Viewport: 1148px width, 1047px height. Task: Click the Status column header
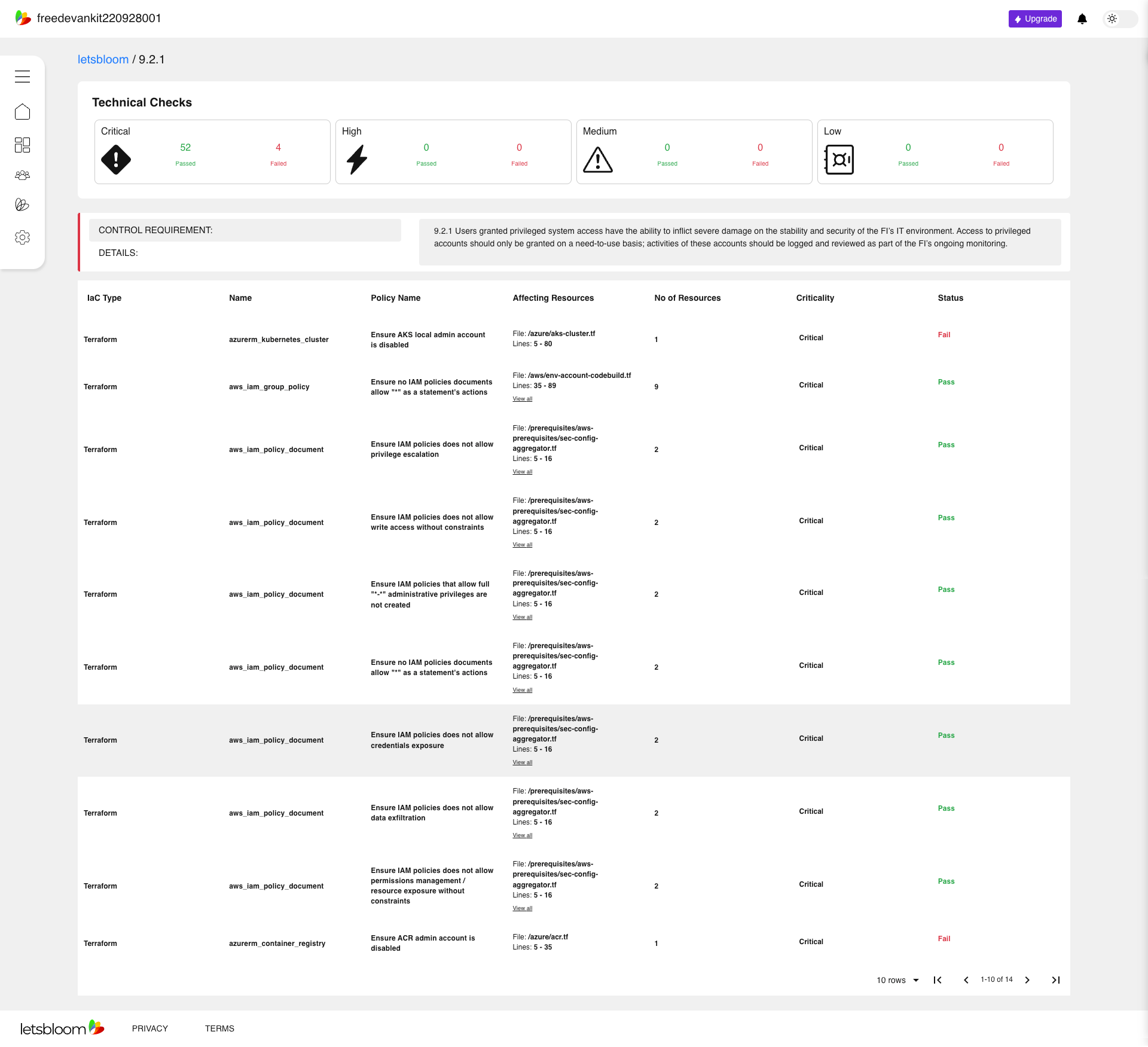[x=950, y=298]
